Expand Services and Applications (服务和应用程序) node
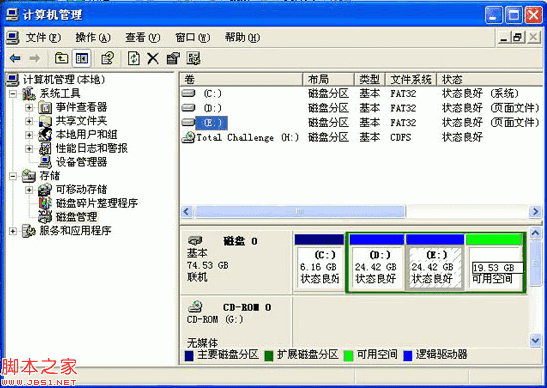 13,231
